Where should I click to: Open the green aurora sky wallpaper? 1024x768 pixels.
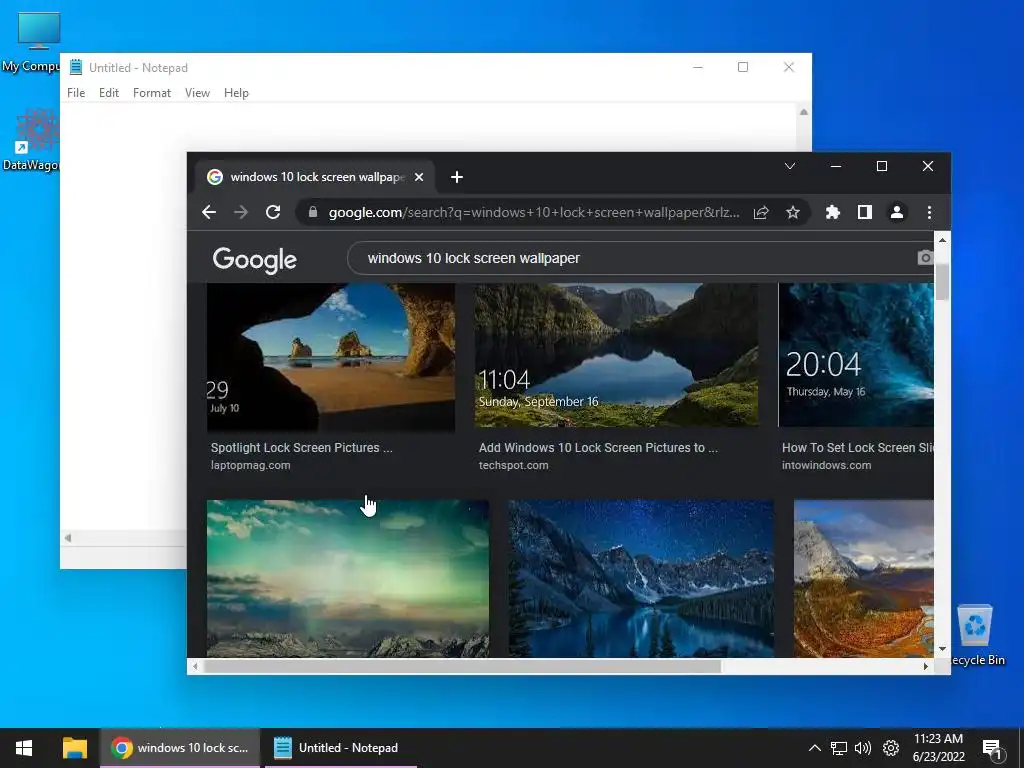347,578
